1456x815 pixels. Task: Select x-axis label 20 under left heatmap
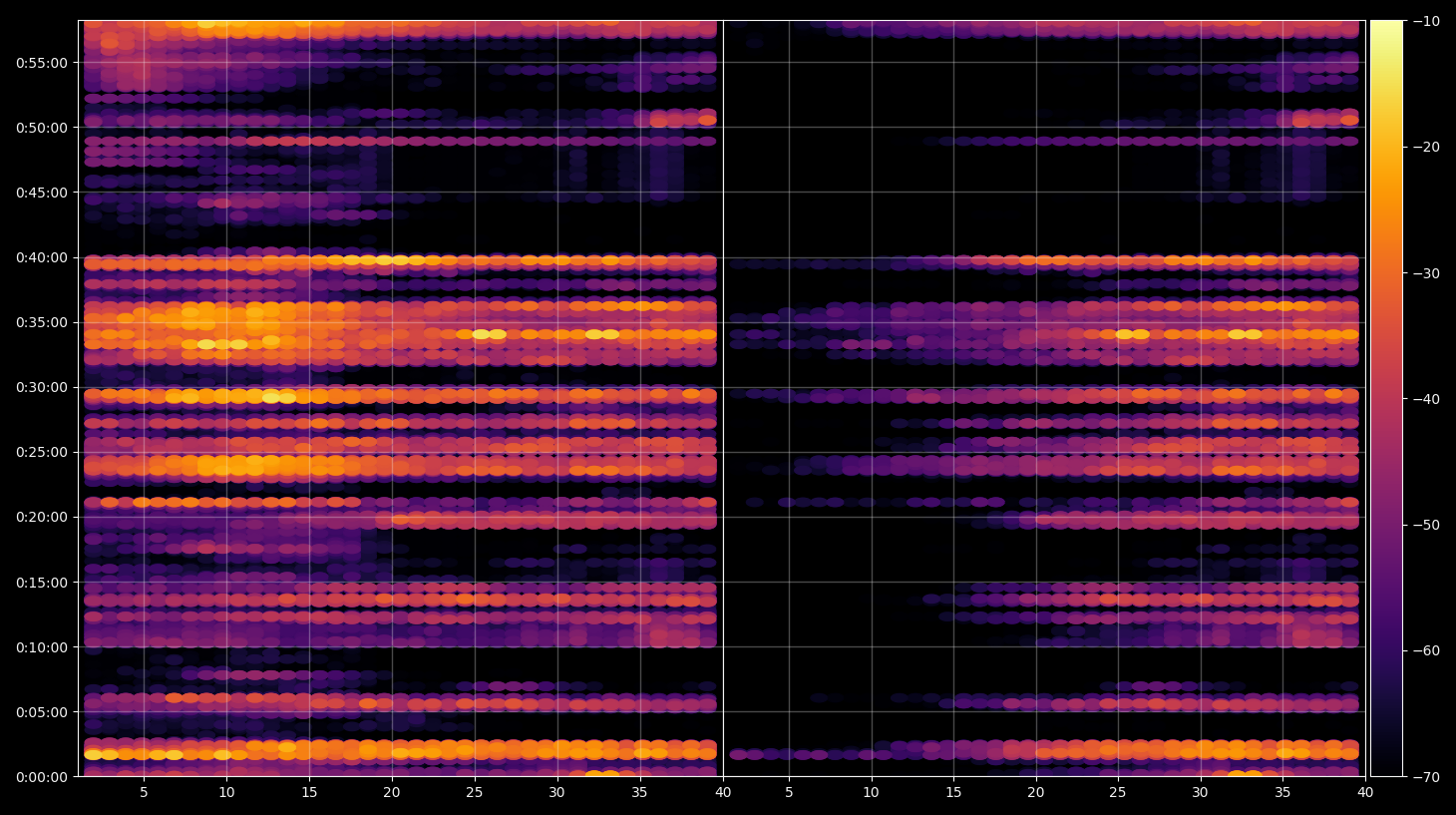click(392, 793)
